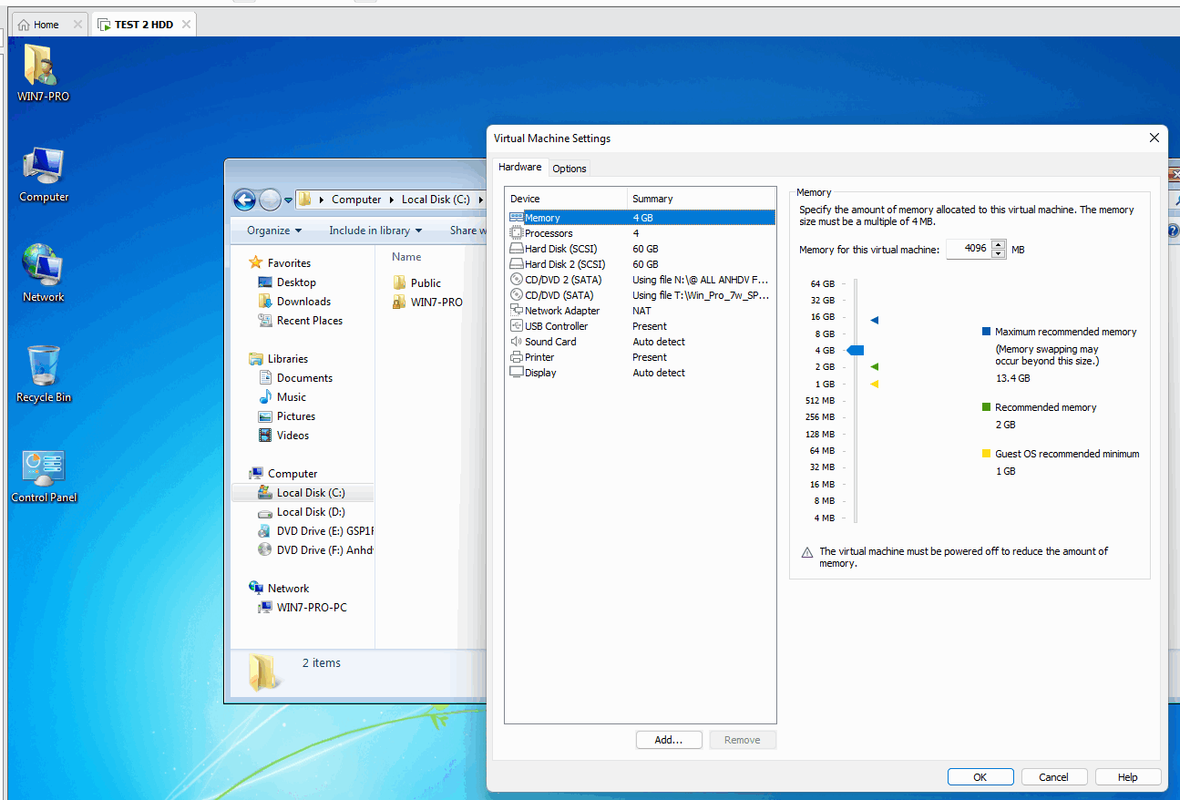Close the Home tab
The image size is (1180, 800).
[x=78, y=24]
